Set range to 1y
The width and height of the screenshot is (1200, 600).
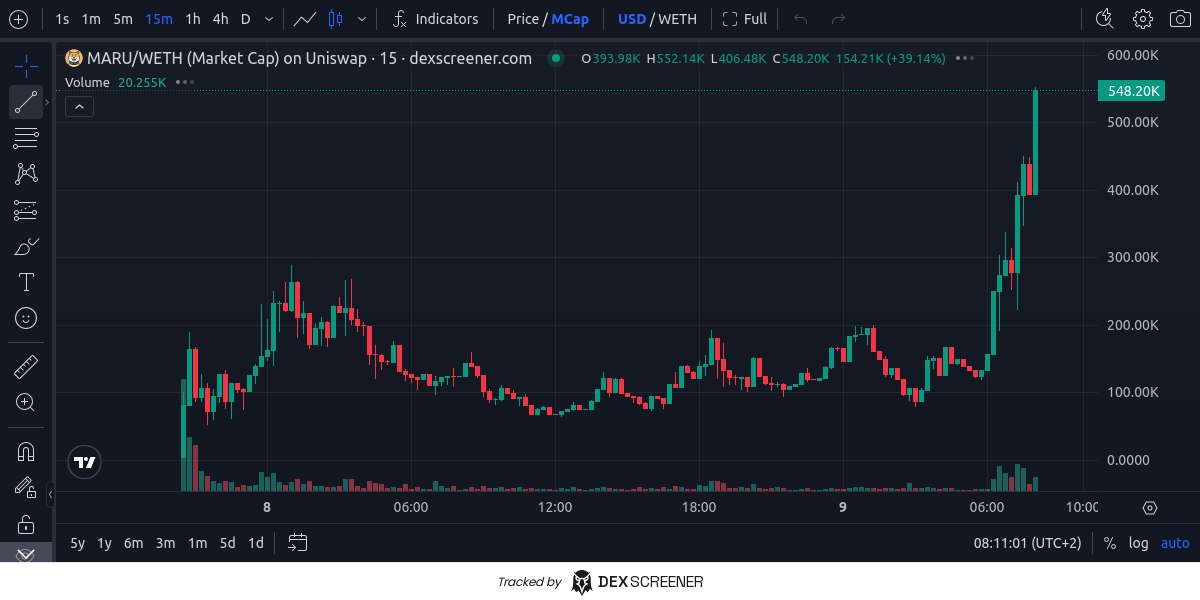click(104, 543)
